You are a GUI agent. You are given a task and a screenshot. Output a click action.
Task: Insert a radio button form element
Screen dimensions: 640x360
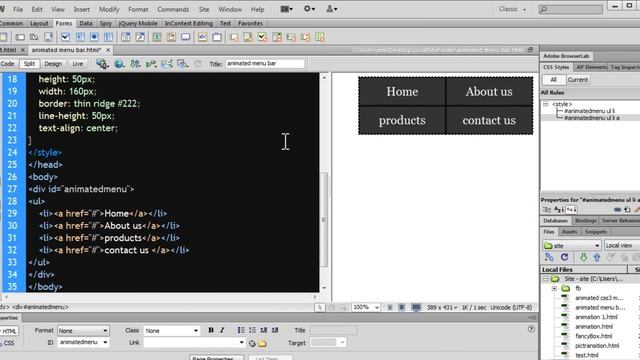point(94,37)
